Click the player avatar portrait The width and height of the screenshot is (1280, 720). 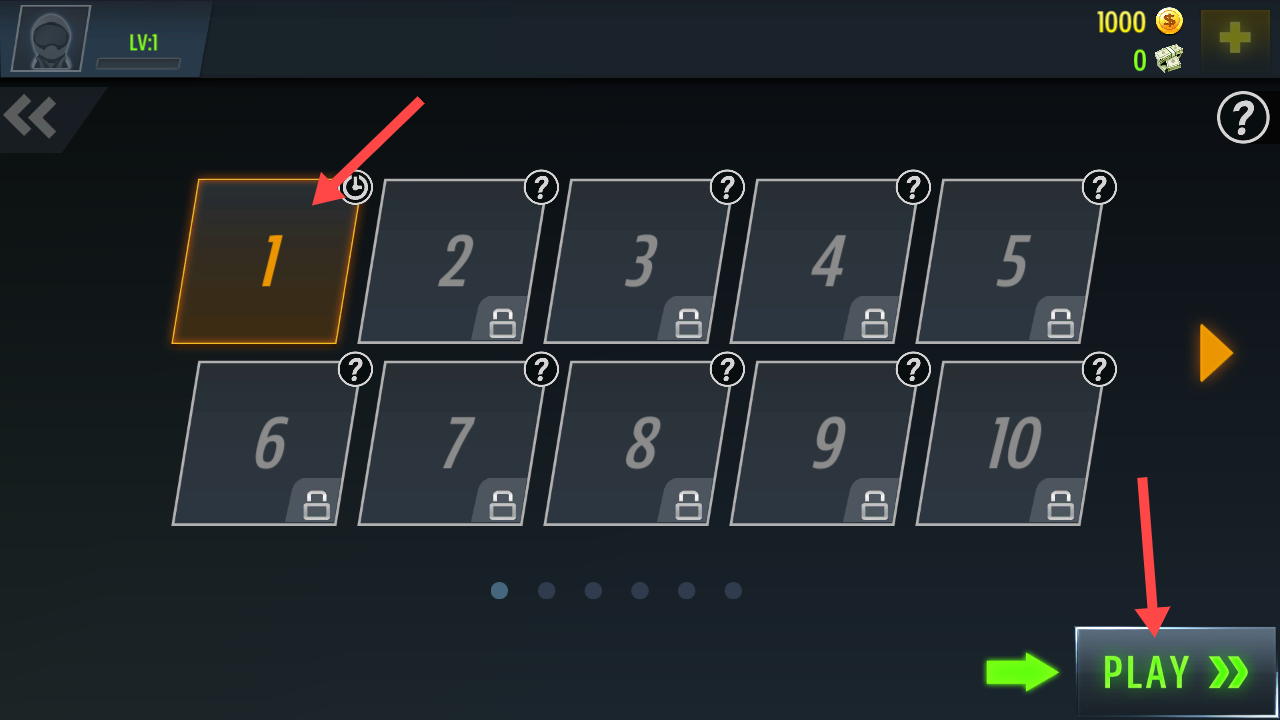click(x=50, y=38)
